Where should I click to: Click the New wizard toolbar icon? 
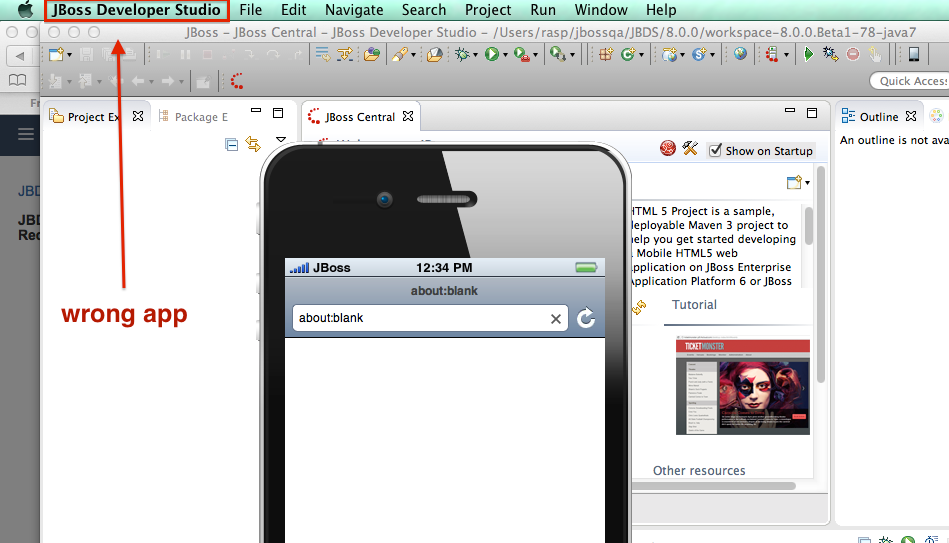[56, 54]
